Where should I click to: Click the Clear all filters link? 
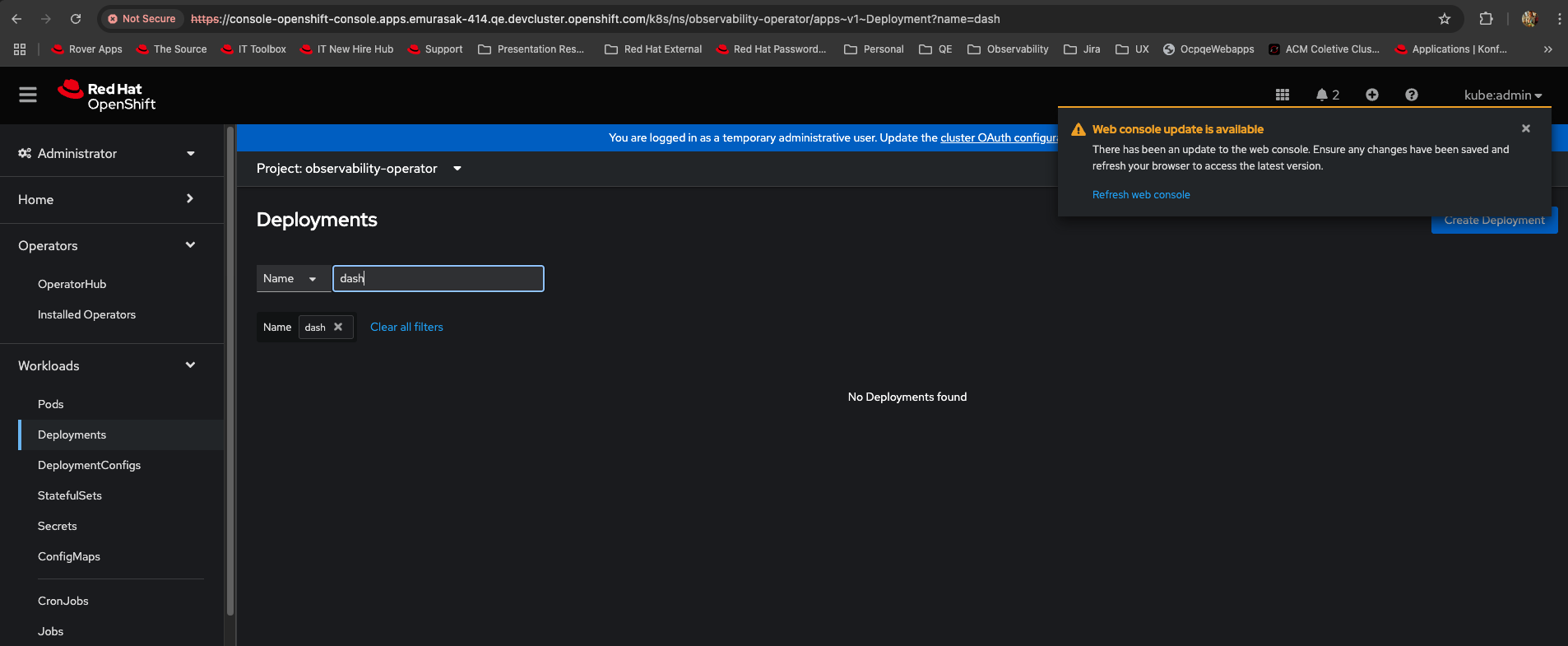click(406, 327)
